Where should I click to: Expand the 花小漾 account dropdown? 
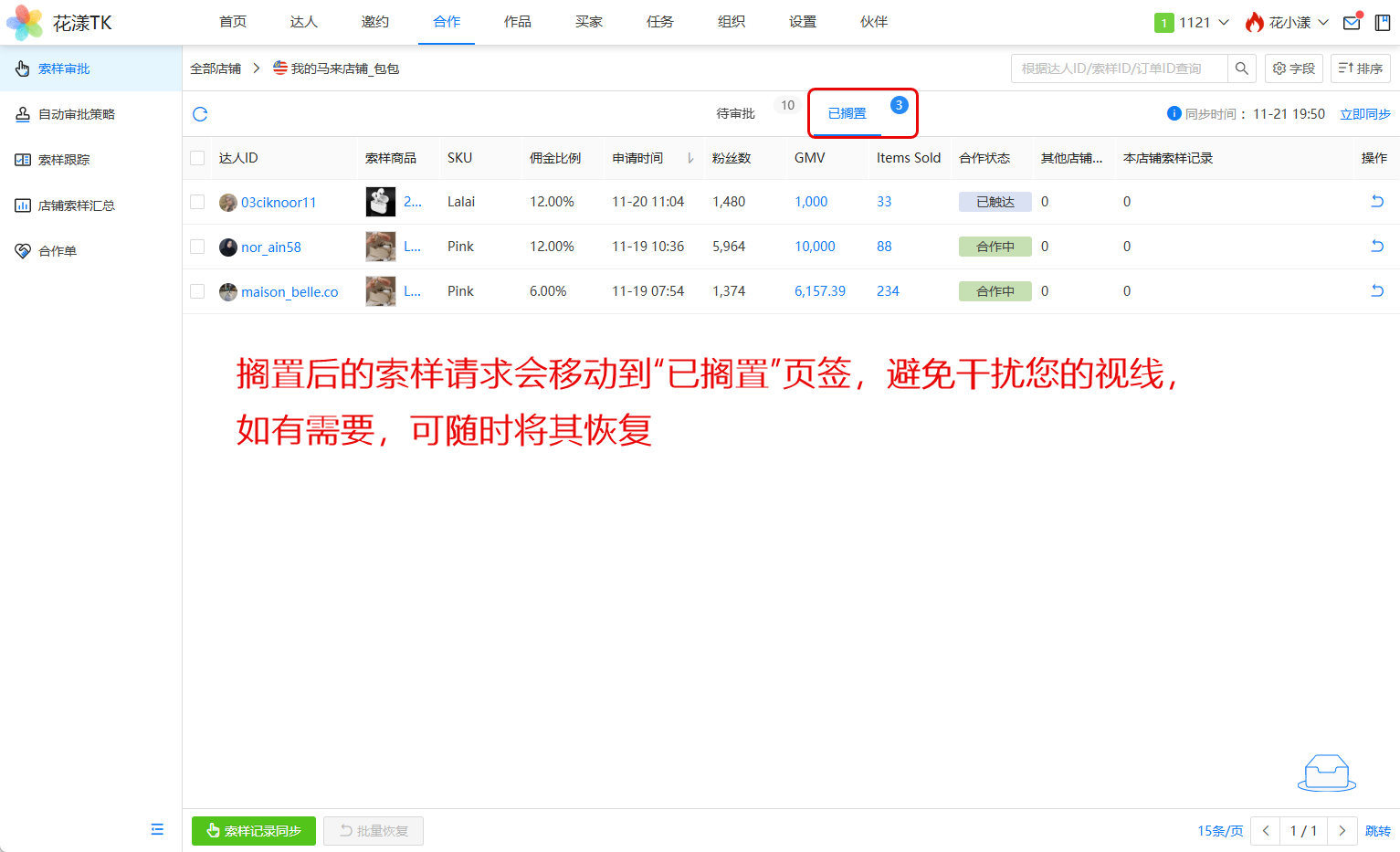pyautogui.click(x=1288, y=23)
